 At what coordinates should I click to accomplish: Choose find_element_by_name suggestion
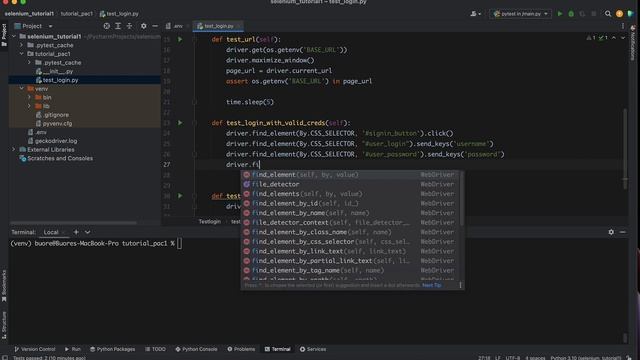(x=349, y=213)
